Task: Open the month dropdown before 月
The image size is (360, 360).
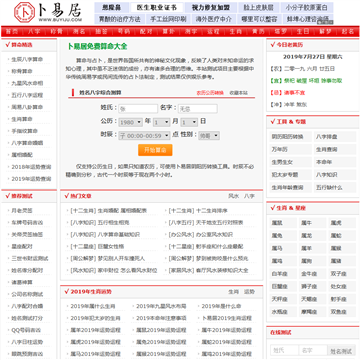Action: tap(161, 122)
